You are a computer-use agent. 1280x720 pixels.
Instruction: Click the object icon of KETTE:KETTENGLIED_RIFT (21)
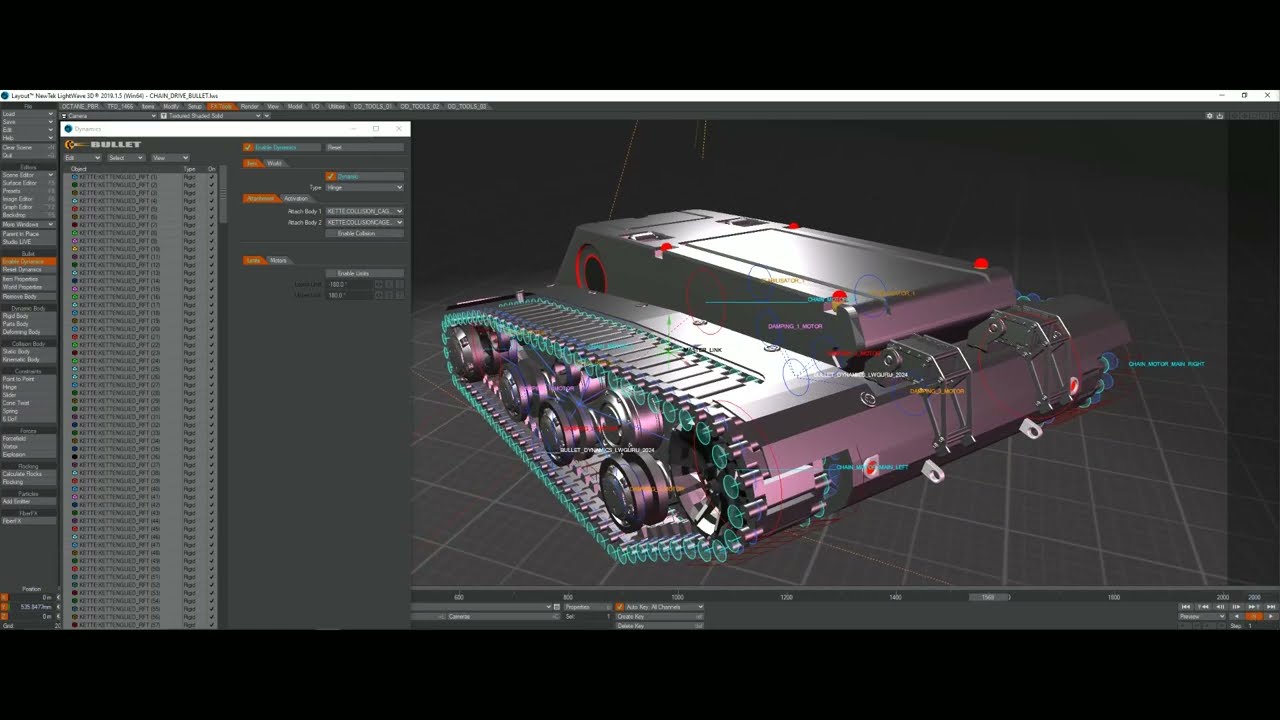pyautogui.click(x=75, y=337)
